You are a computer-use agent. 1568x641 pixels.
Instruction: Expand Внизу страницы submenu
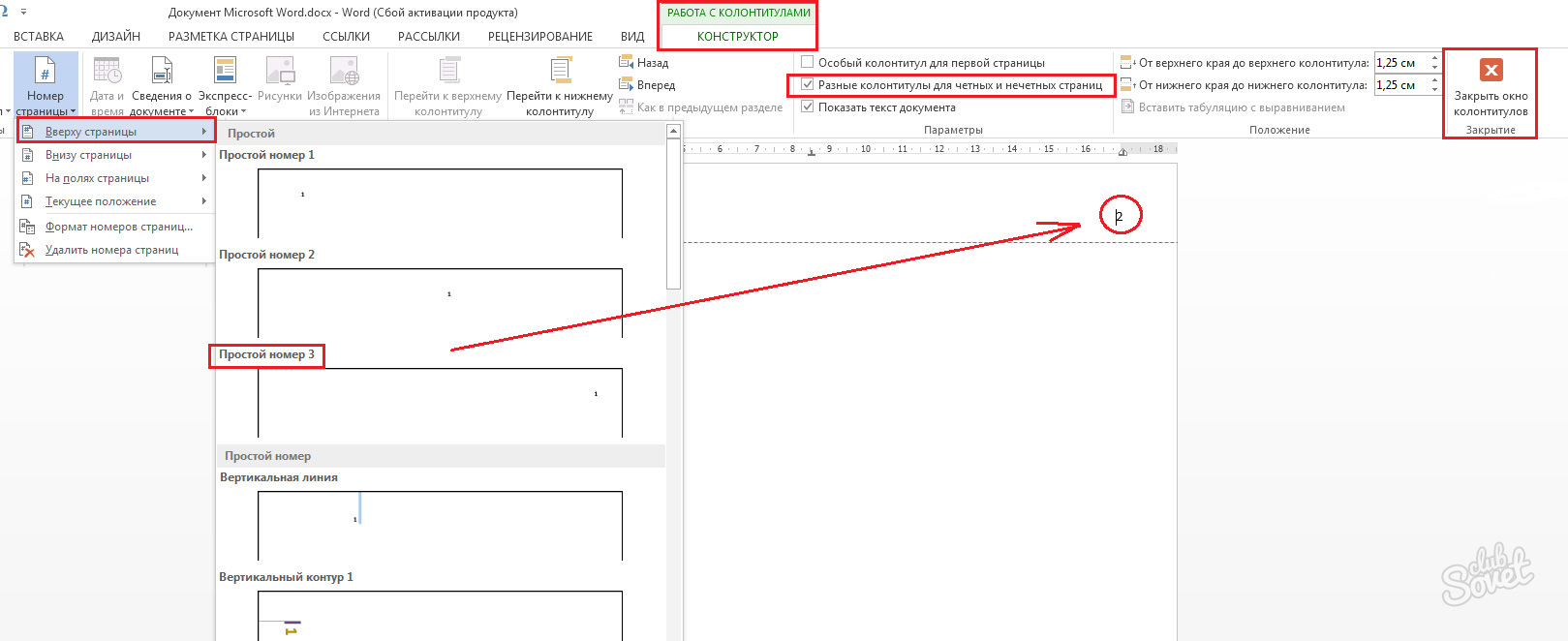[x=114, y=155]
